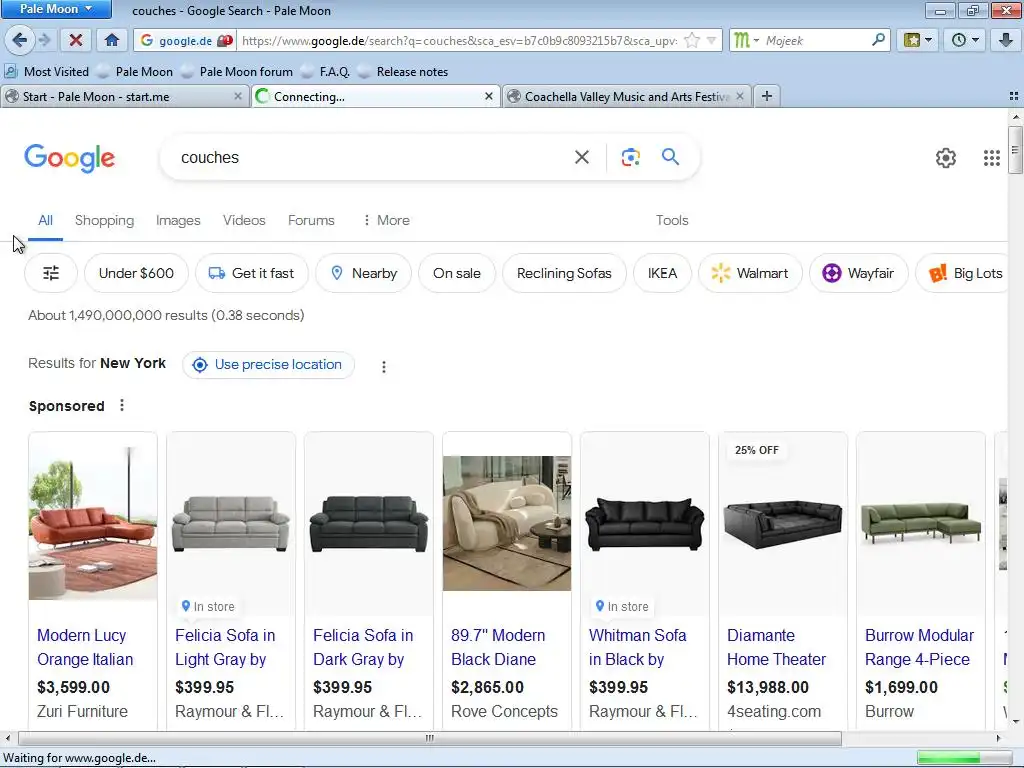This screenshot has height=768, width=1024.
Task: Click the Mojeek search magnifier icon
Action: [878, 40]
